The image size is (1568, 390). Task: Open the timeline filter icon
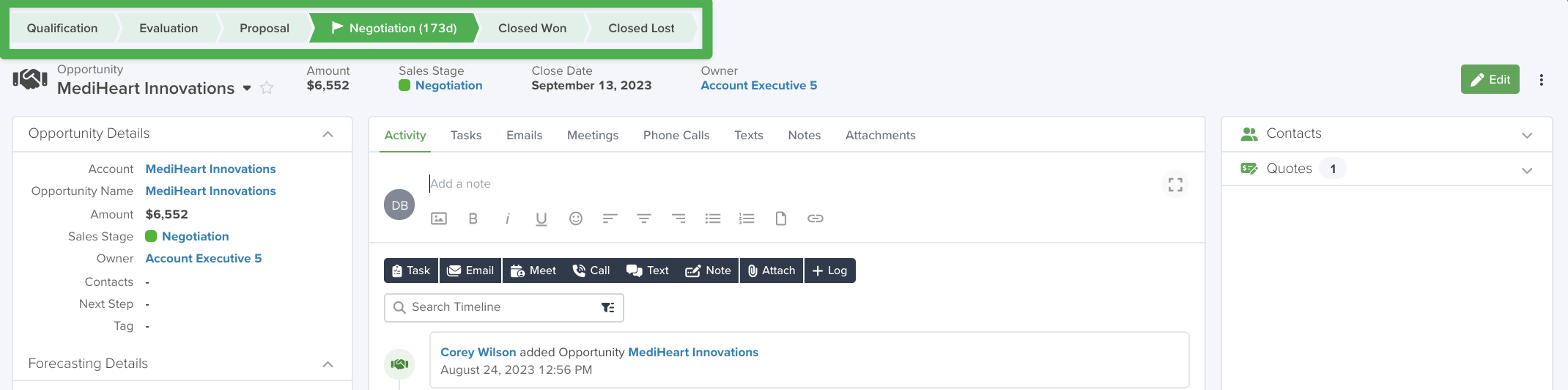pyautogui.click(x=608, y=307)
